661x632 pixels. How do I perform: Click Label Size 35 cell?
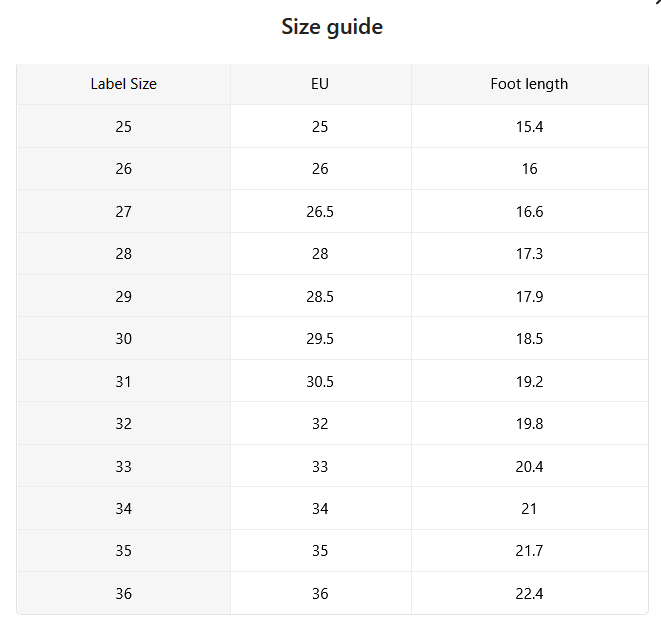click(x=124, y=551)
